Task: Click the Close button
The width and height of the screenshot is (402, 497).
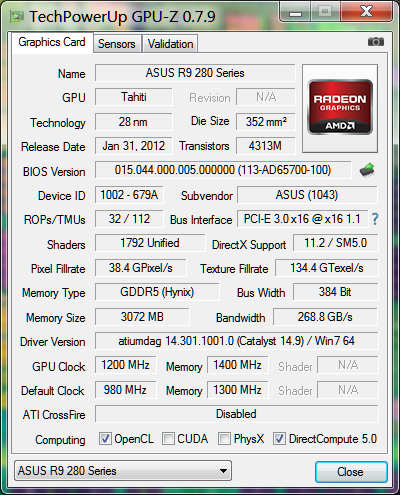Action: pos(351,472)
